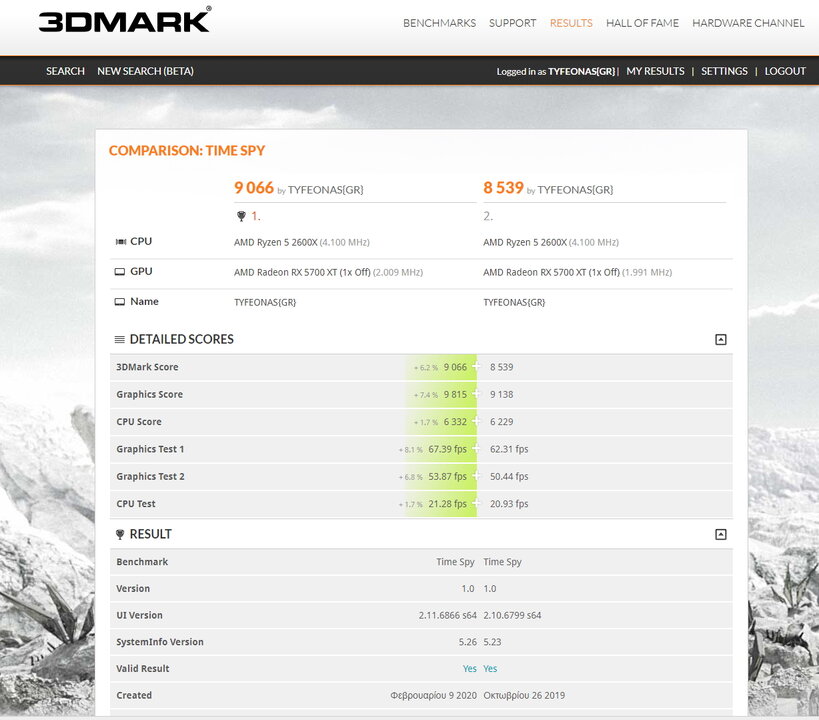Click Graphics Score value 9 138

pyautogui.click(x=501, y=394)
